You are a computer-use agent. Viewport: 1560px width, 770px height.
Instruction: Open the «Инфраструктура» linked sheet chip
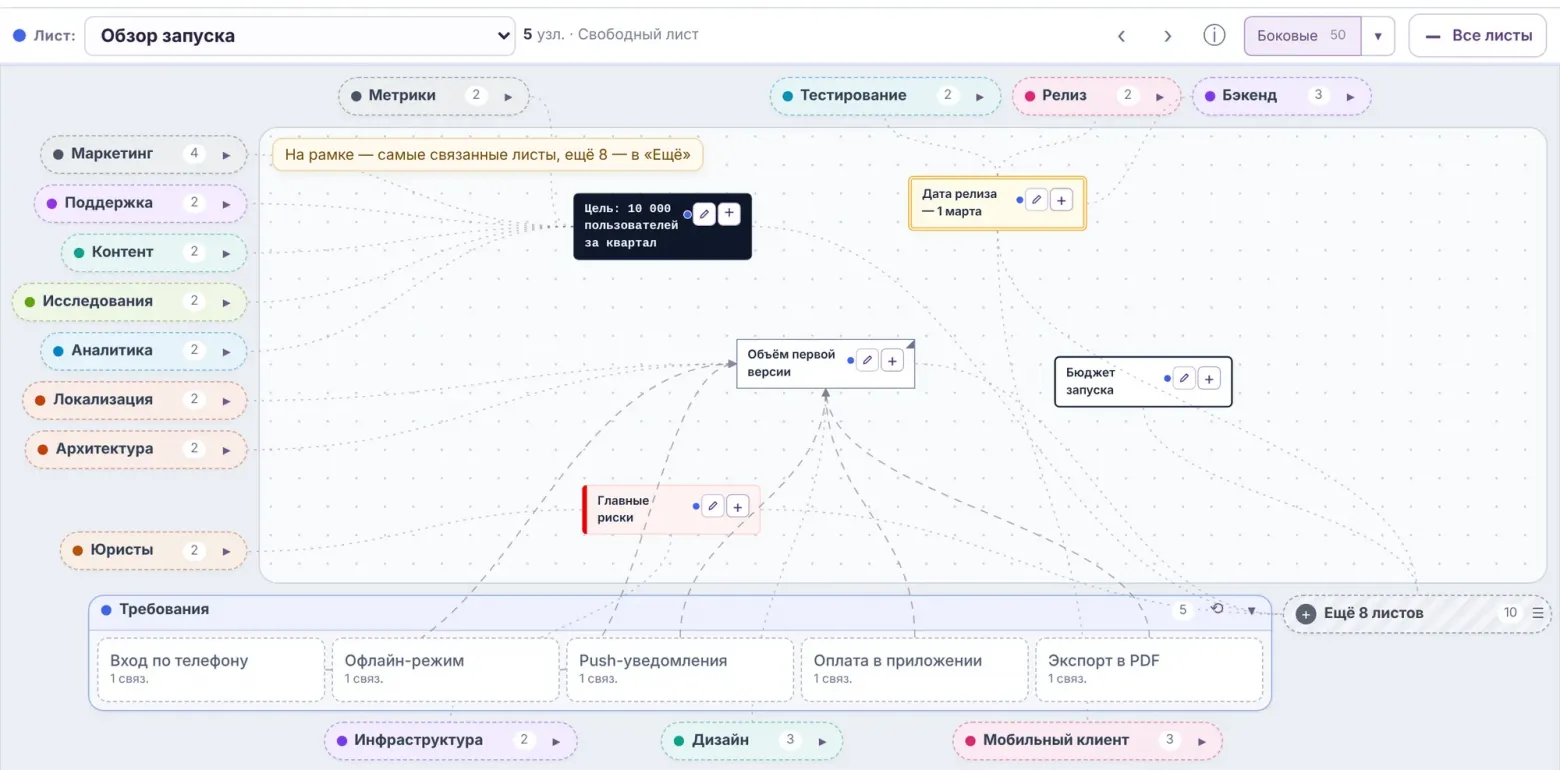[x=450, y=741]
